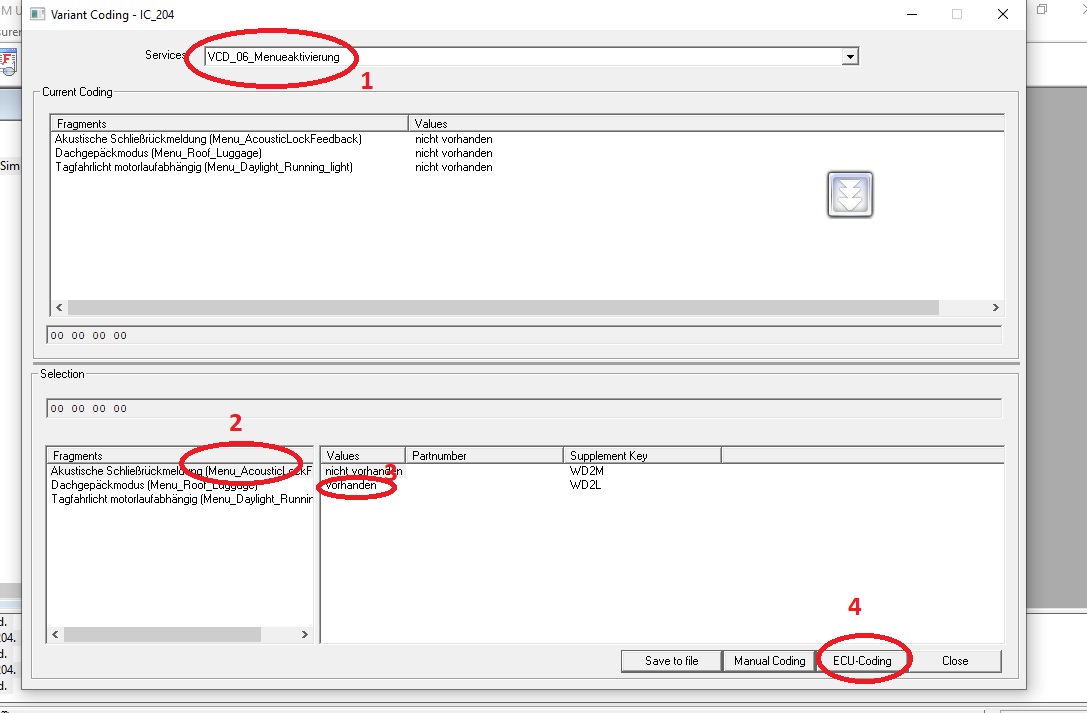
Task: Click the Partnumber column header
Action: pos(484,456)
